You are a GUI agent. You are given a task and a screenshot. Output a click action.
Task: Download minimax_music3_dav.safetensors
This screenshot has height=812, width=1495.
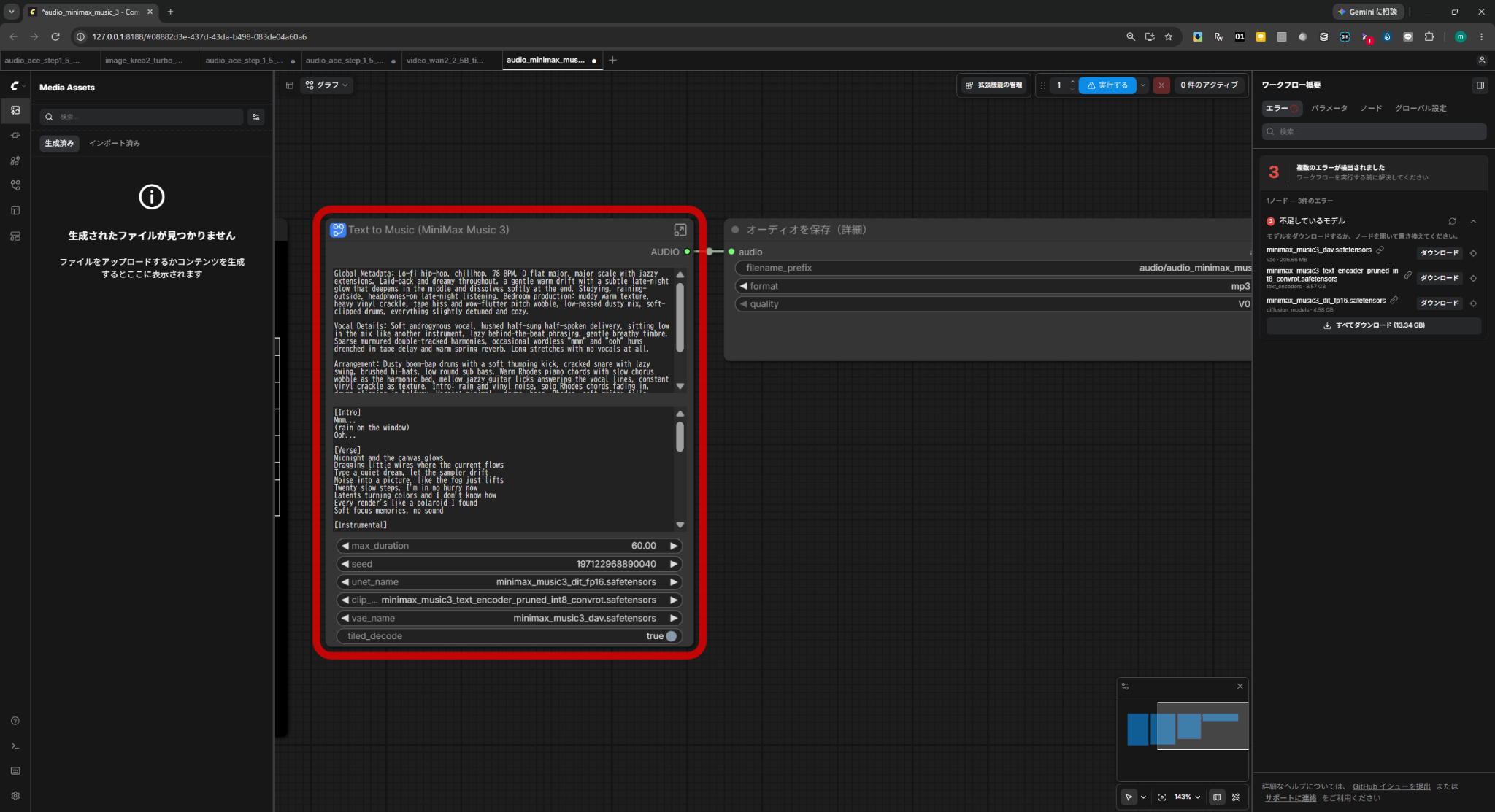(x=1440, y=253)
